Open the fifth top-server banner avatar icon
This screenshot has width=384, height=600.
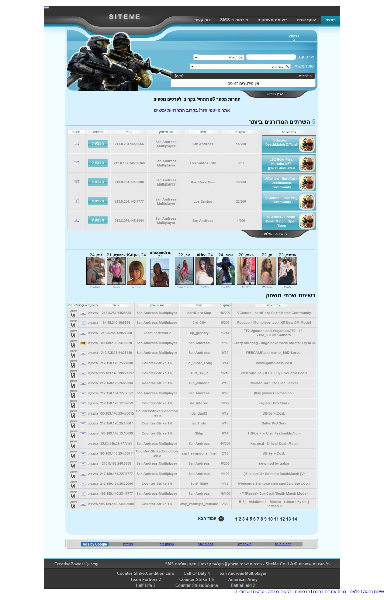[x=307, y=221]
